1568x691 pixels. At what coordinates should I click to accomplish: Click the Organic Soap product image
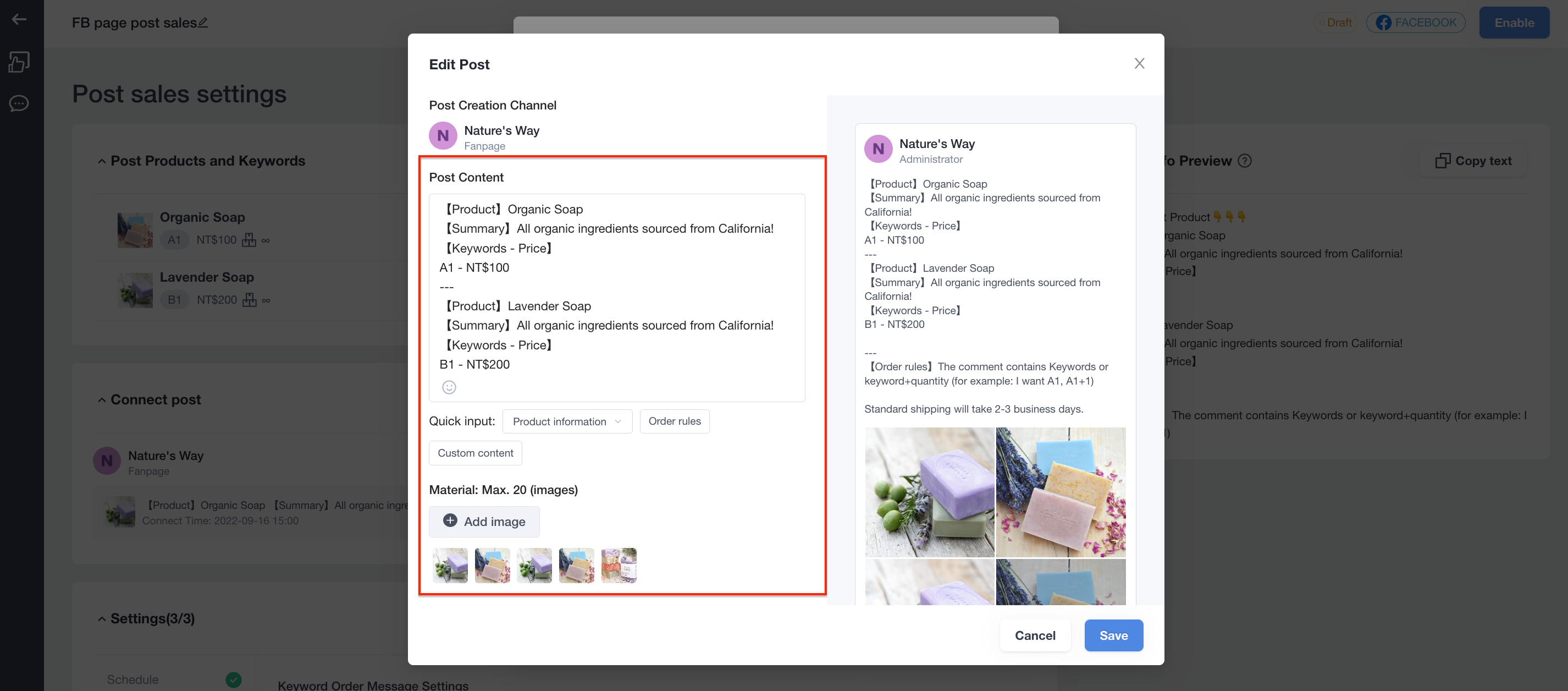point(135,230)
